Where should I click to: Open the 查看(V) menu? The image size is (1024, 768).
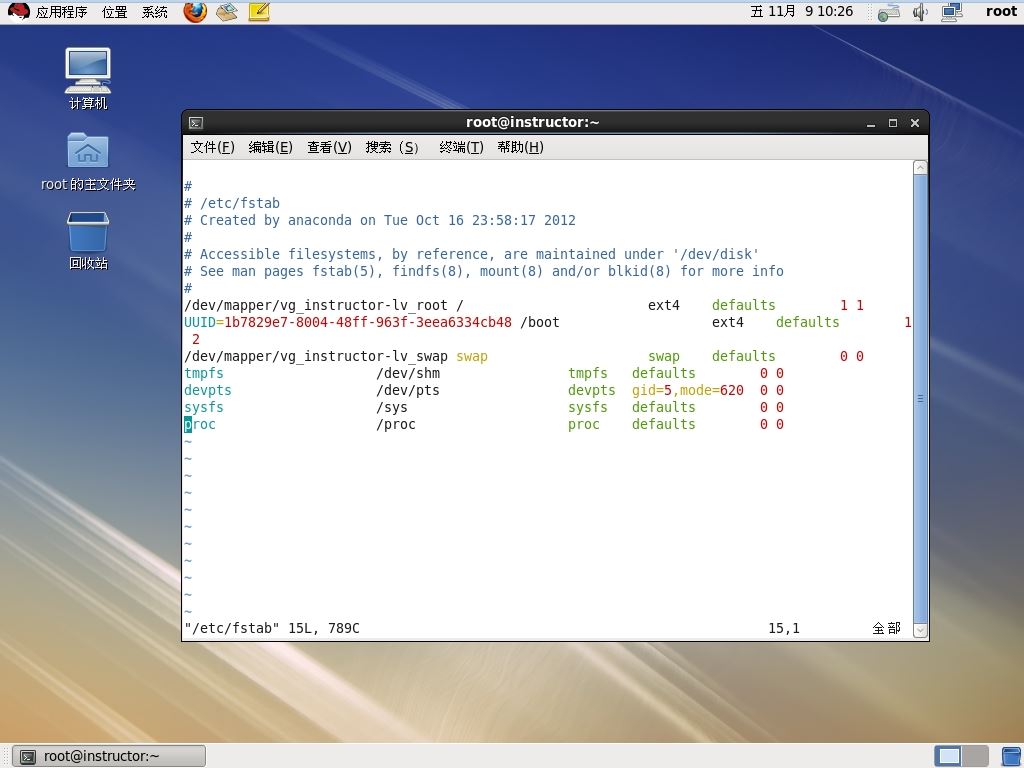pyautogui.click(x=329, y=148)
